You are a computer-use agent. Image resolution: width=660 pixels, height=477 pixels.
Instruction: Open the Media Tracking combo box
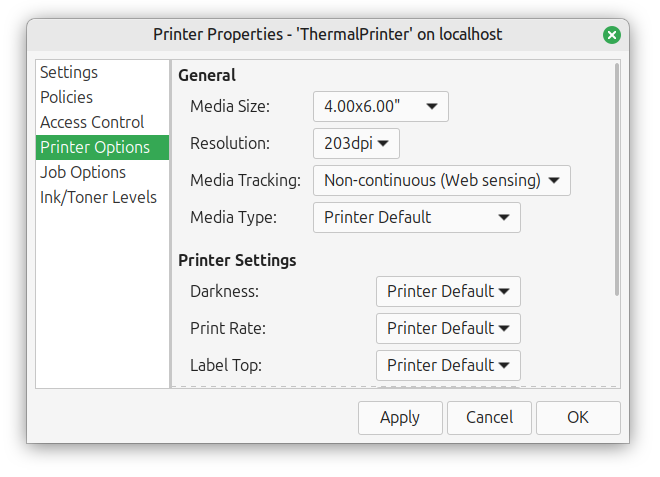pos(441,181)
